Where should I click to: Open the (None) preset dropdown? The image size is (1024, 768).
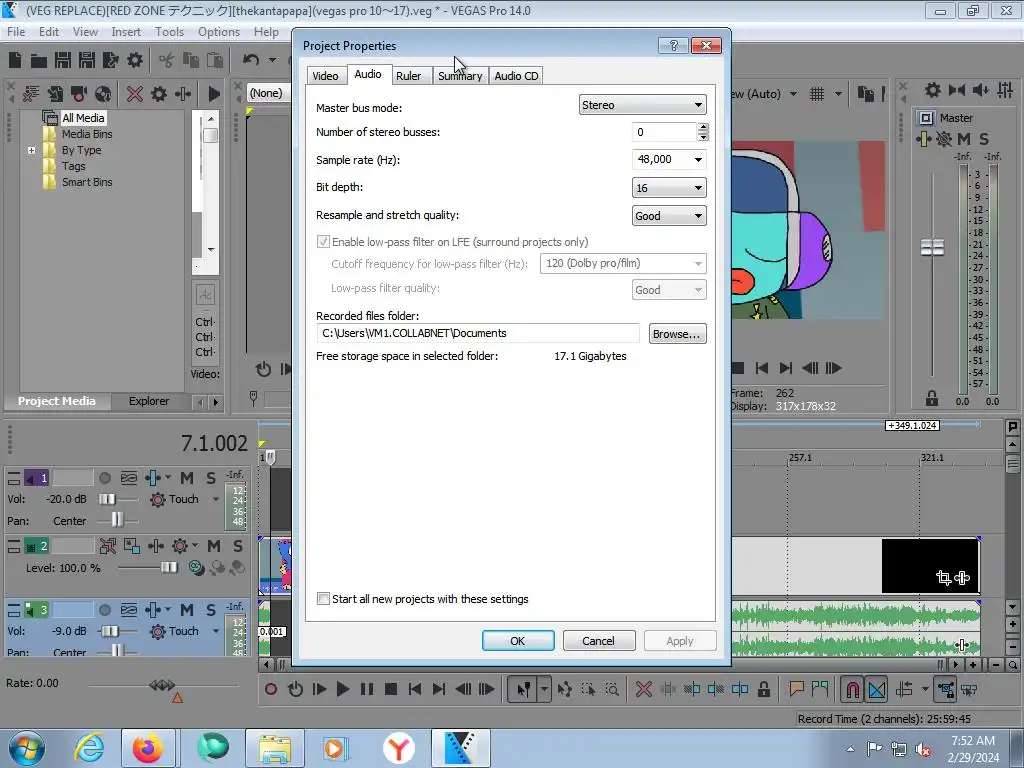coord(268,93)
